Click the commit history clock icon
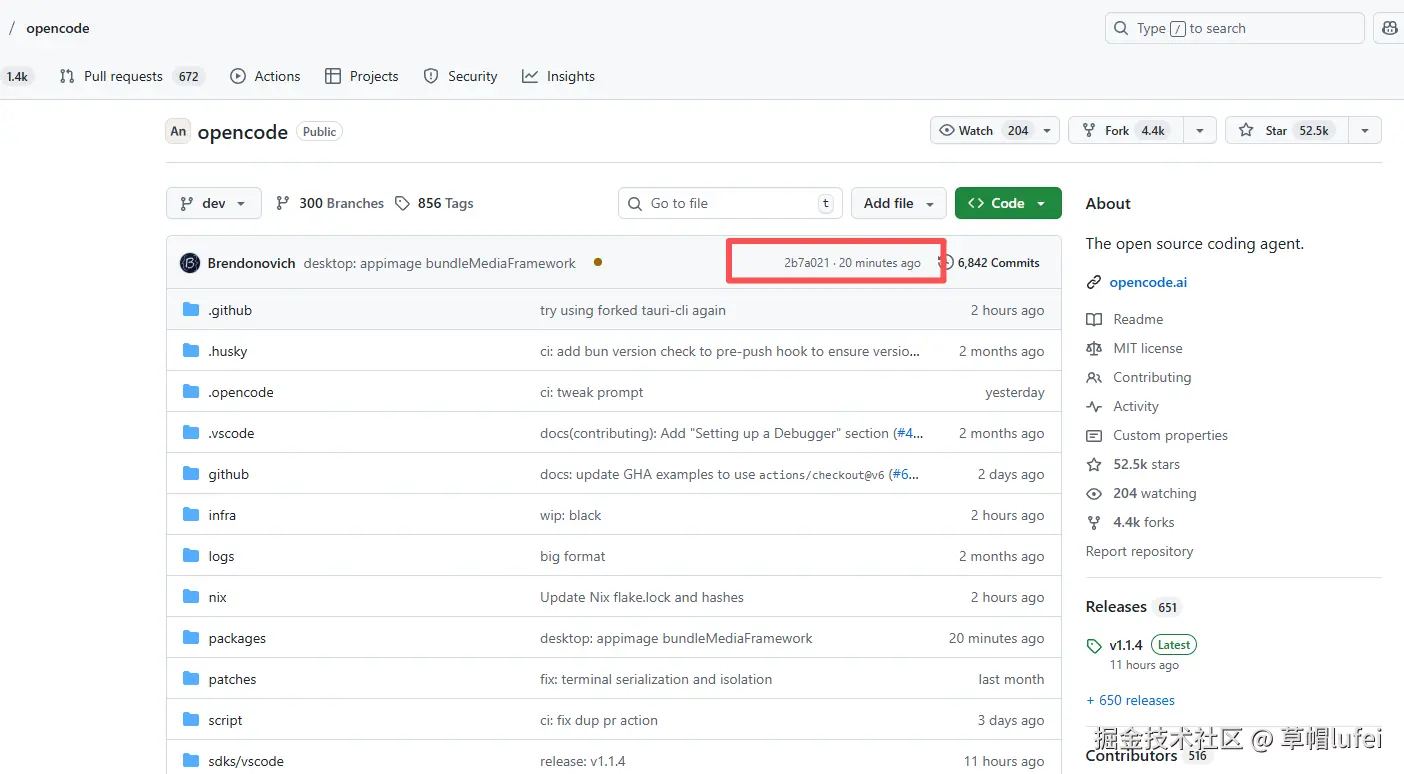This screenshot has width=1404, height=774. click(x=946, y=263)
